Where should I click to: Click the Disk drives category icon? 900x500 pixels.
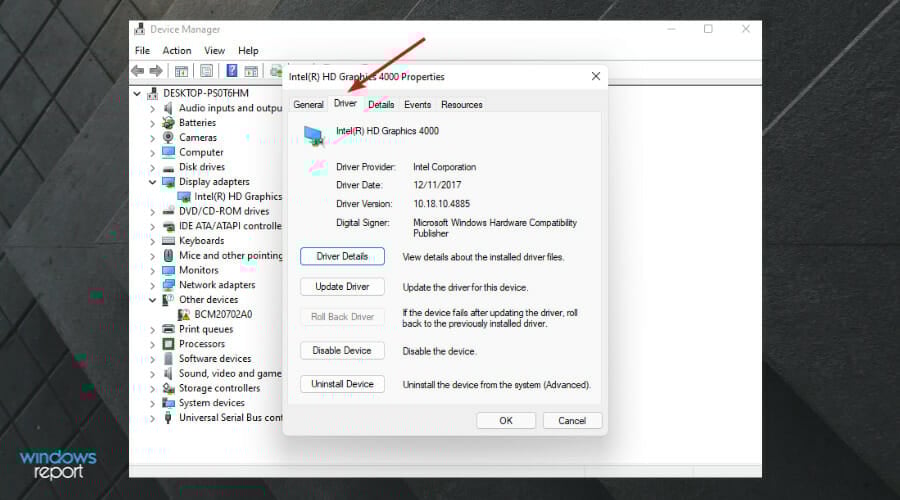point(168,168)
